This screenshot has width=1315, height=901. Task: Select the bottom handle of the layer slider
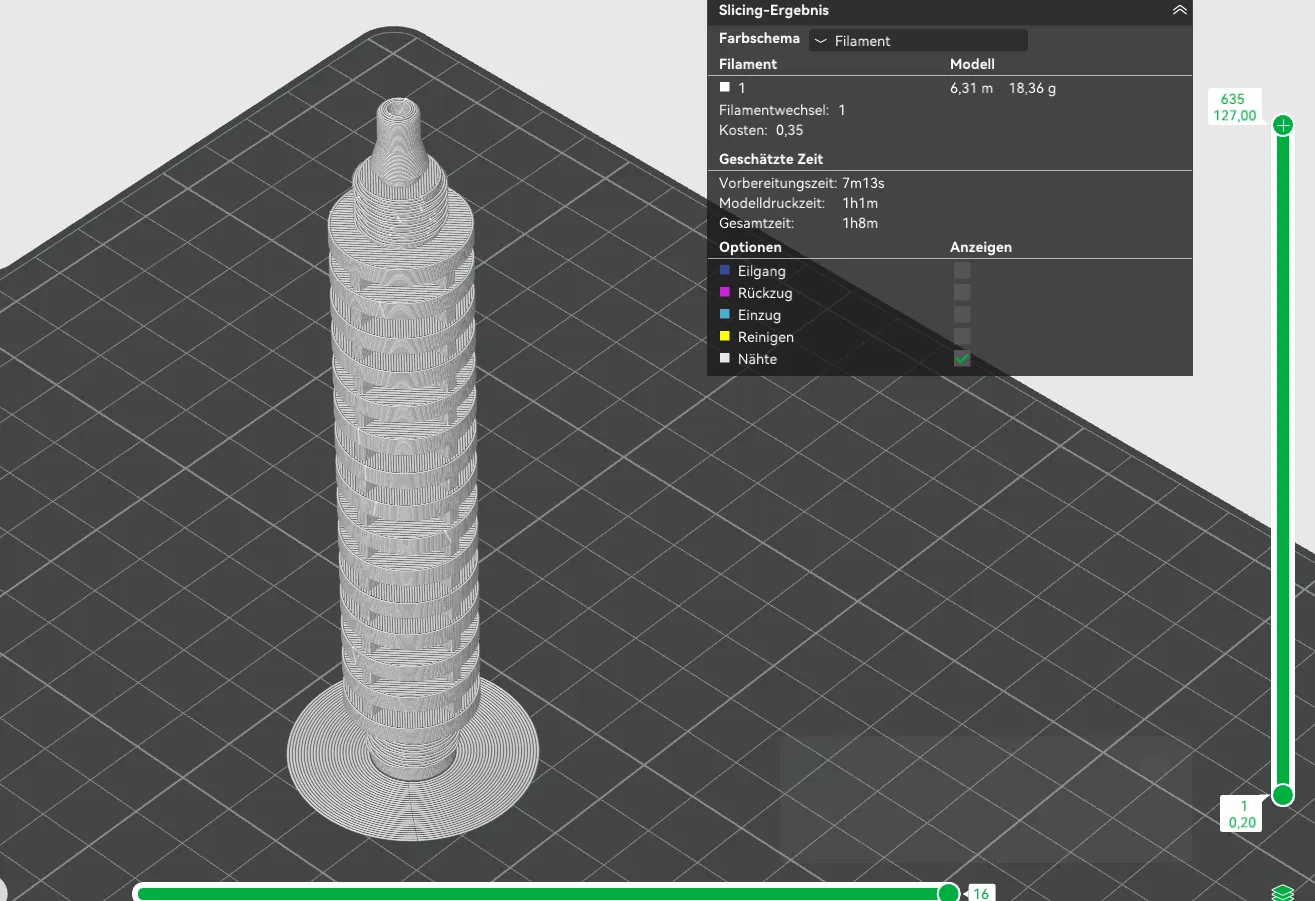[1283, 795]
